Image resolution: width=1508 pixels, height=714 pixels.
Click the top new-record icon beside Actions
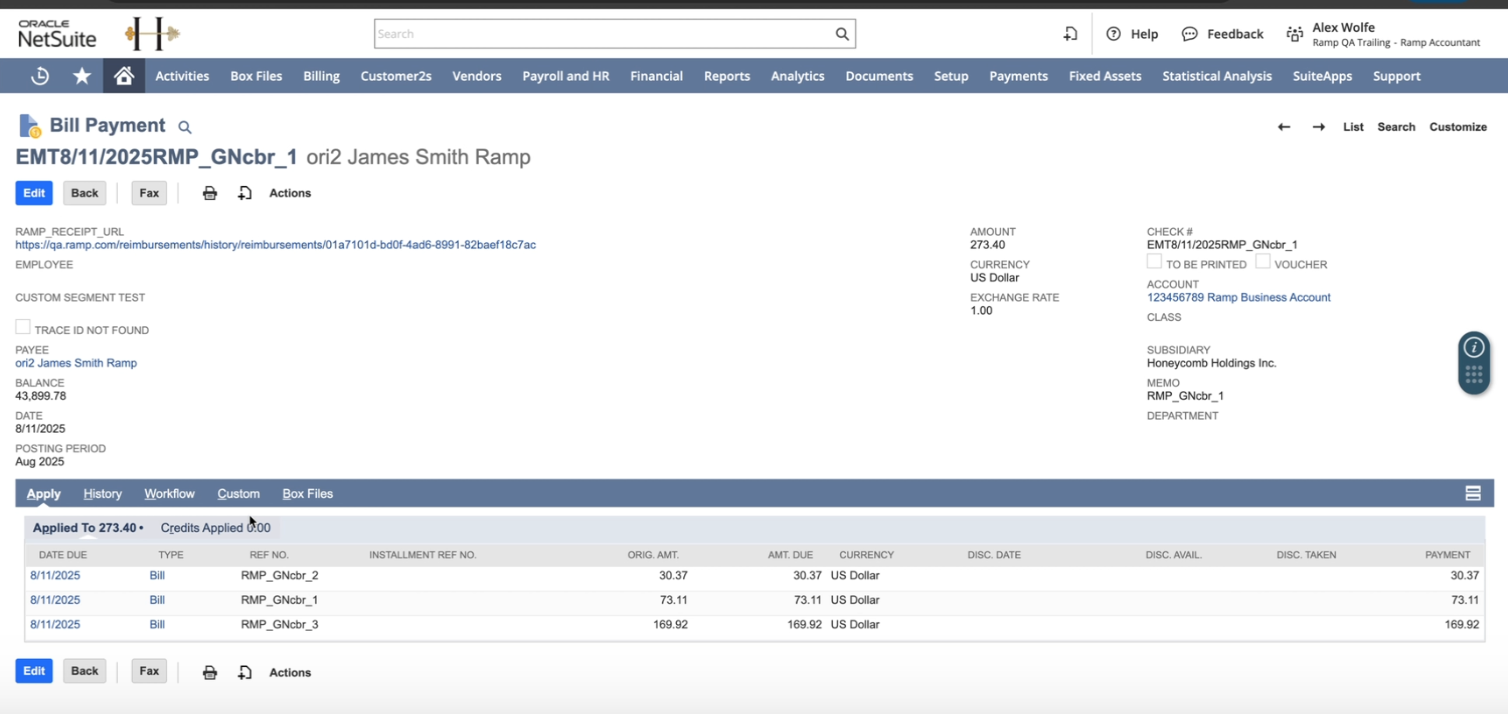tap(245, 193)
